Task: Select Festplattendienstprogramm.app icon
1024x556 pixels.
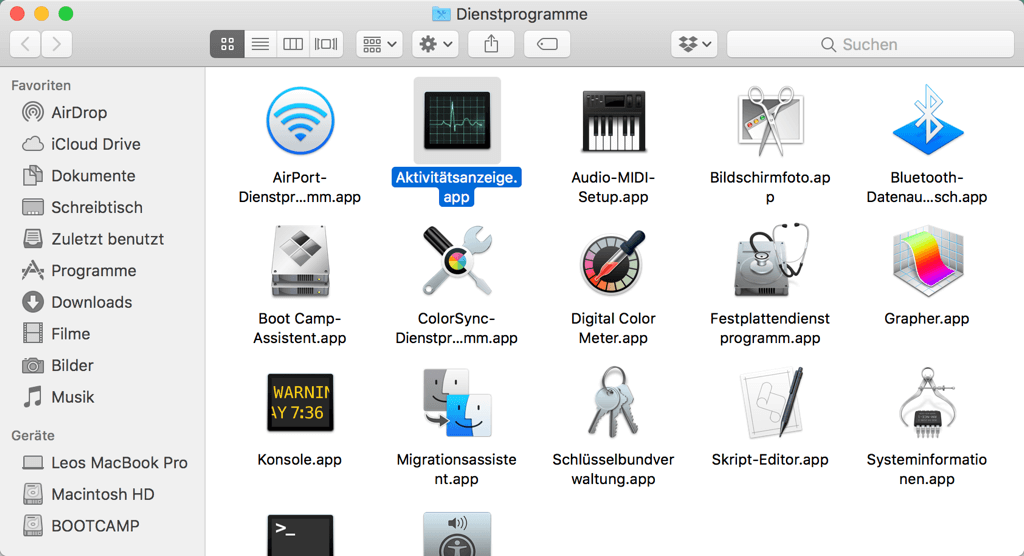Action: (771, 261)
